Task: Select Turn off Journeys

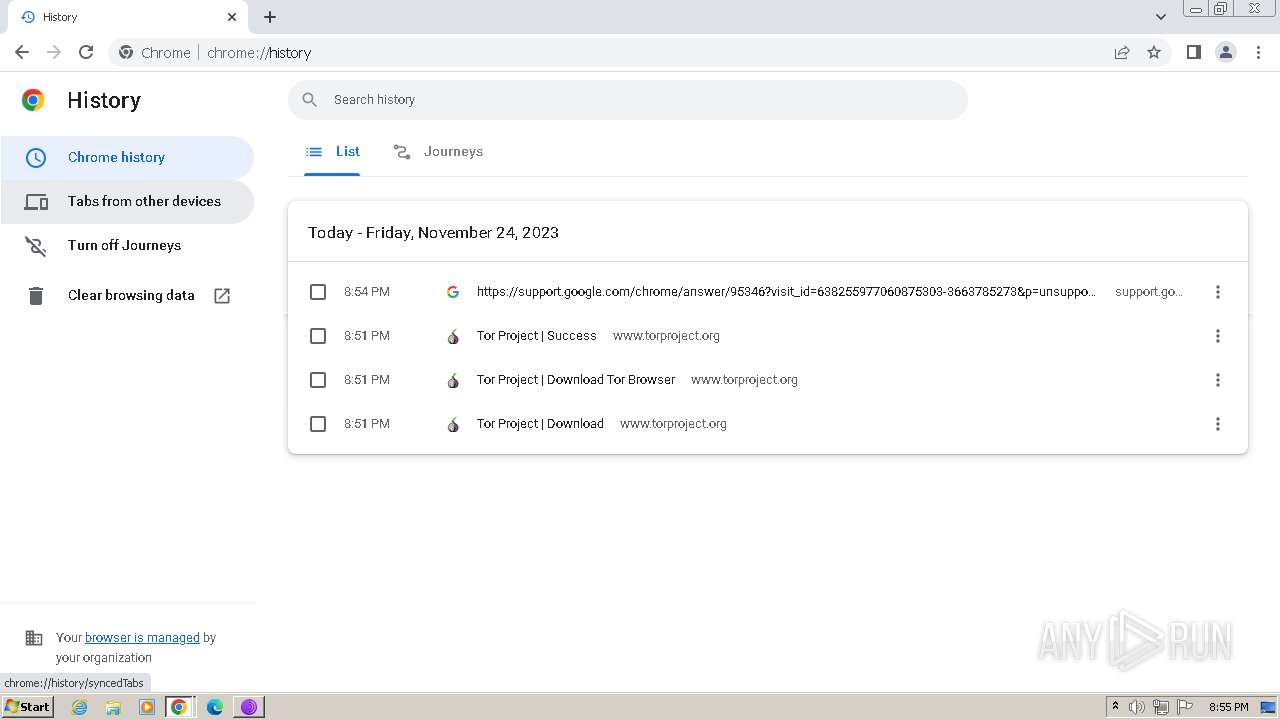Action: (127, 245)
